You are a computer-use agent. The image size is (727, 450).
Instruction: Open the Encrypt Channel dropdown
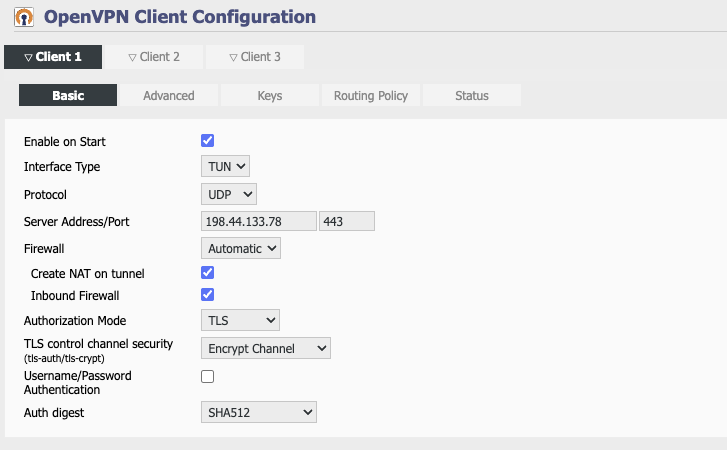pyautogui.click(x=266, y=348)
